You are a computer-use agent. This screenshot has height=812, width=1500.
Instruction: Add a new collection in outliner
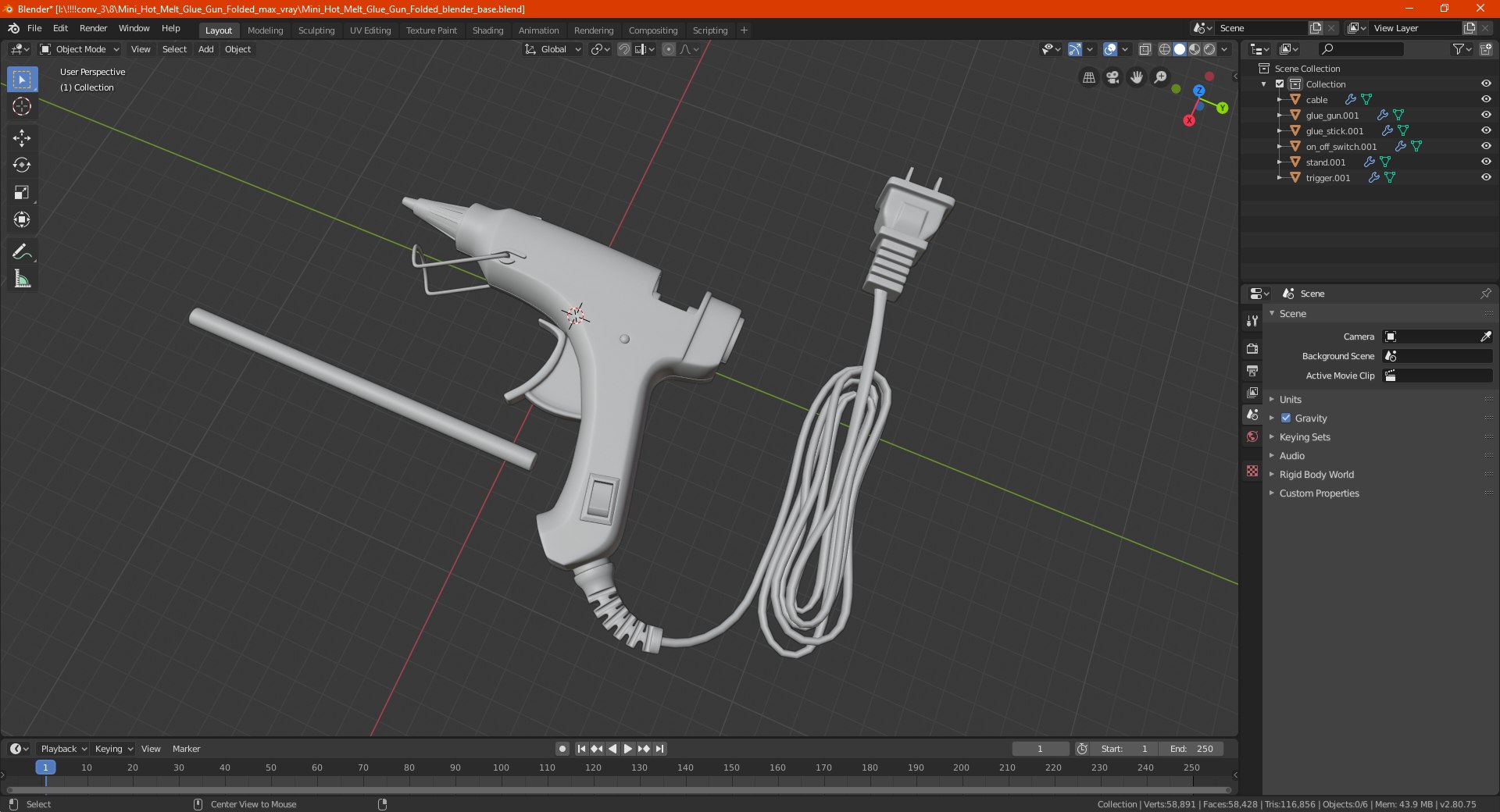(x=1485, y=49)
